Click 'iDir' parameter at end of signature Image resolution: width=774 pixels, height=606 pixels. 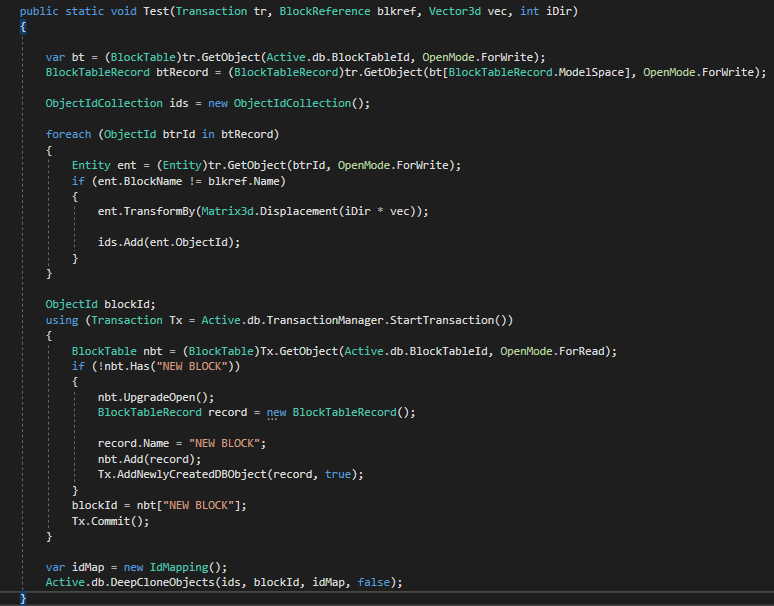point(558,11)
